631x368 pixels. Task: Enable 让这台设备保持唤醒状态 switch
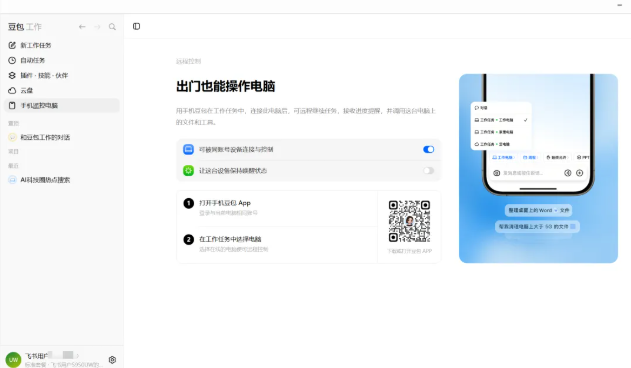[429, 170]
